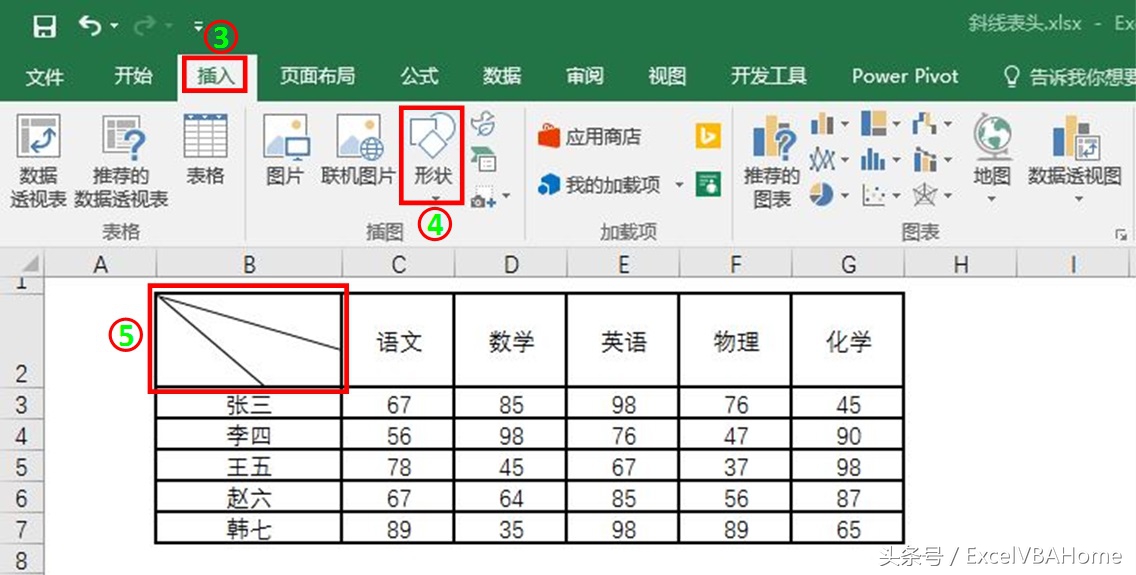Switch to the 视图 ribbon tab
Viewport: 1136px width, 575px height.
[667, 75]
